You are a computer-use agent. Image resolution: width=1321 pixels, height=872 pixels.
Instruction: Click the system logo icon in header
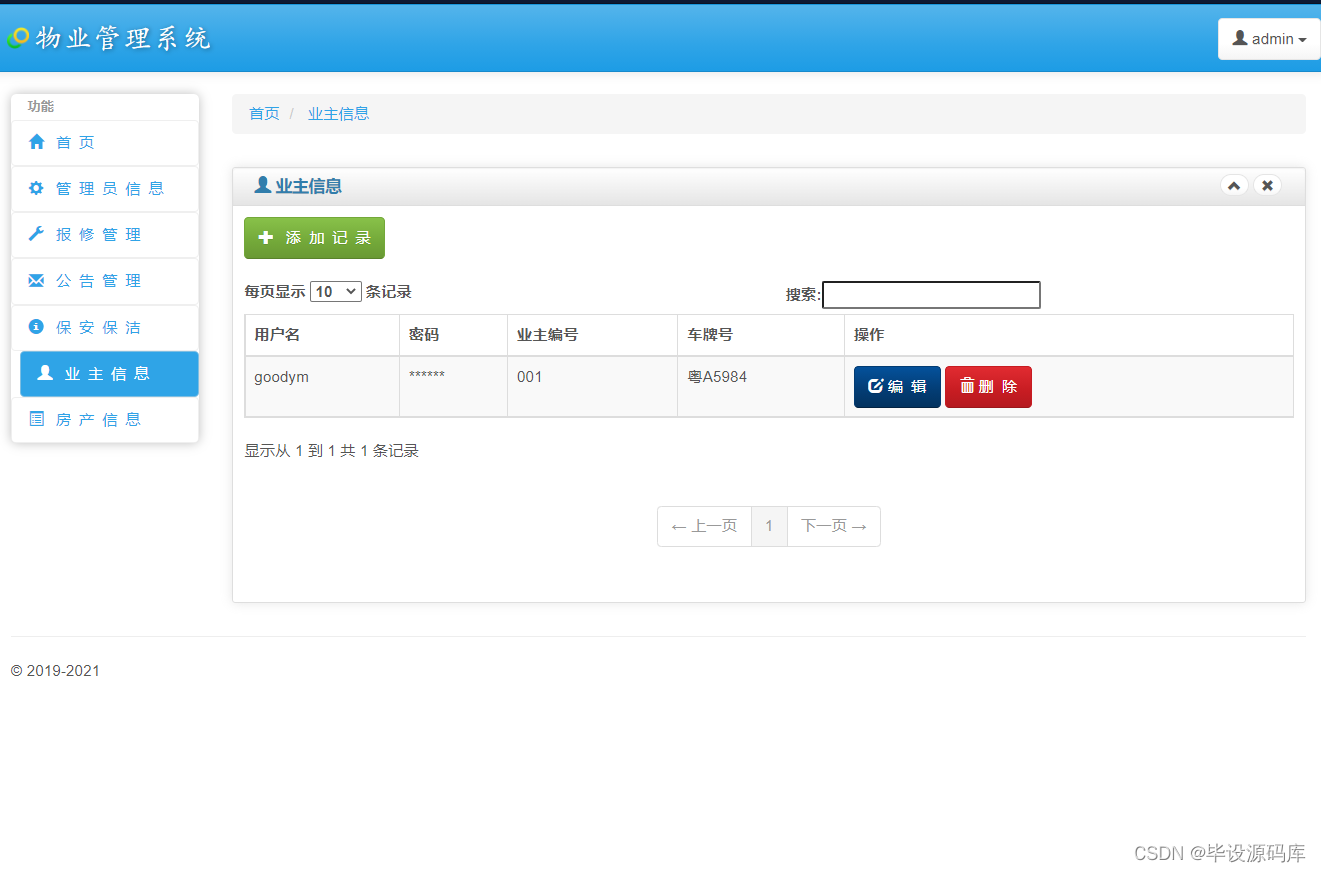18,38
